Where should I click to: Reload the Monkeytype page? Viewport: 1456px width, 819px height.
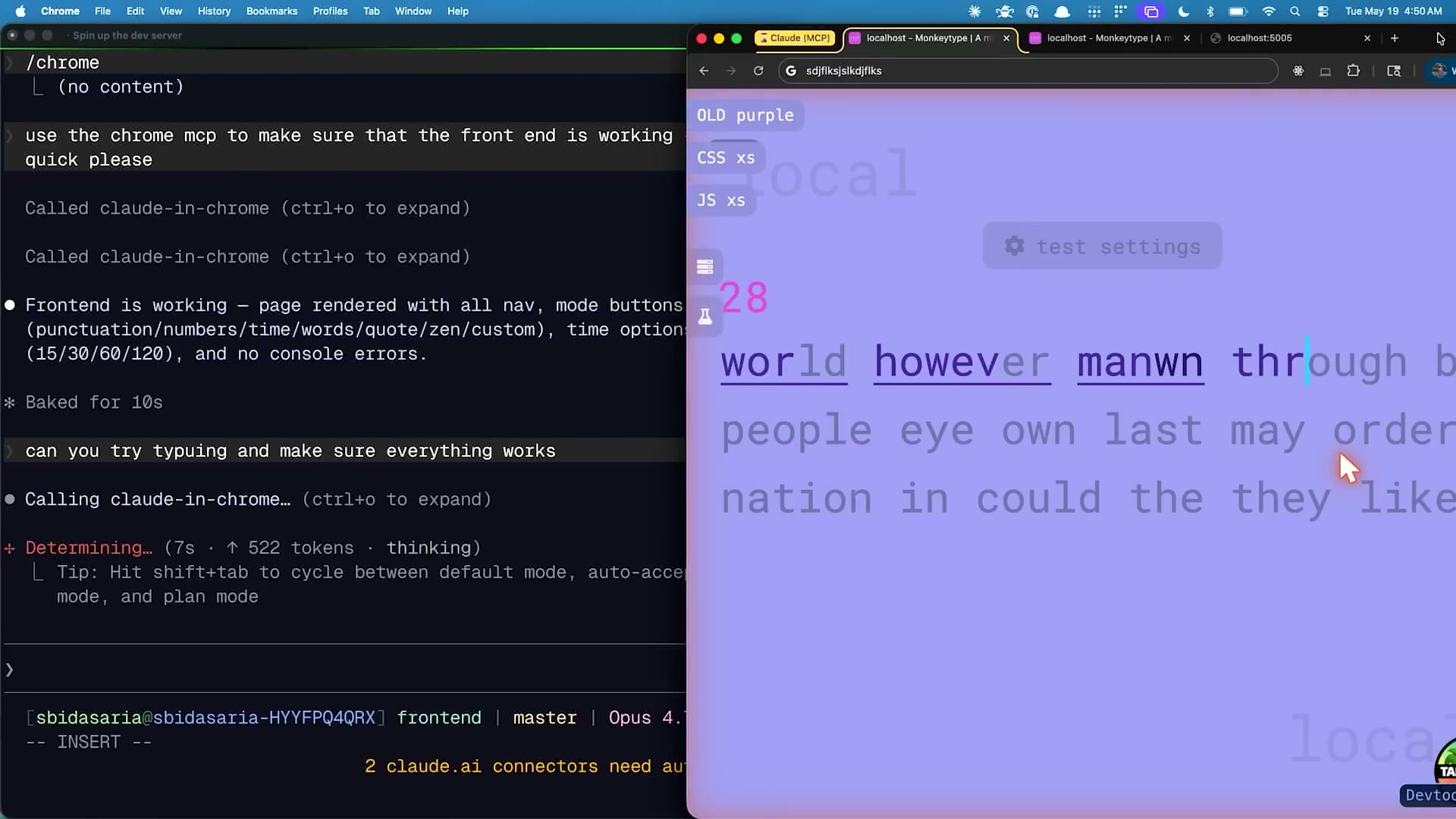point(758,71)
